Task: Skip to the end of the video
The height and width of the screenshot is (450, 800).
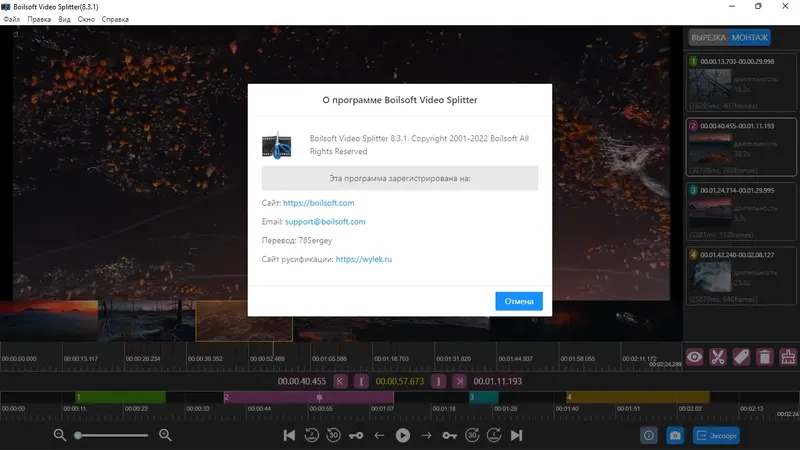Action: (x=516, y=435)
